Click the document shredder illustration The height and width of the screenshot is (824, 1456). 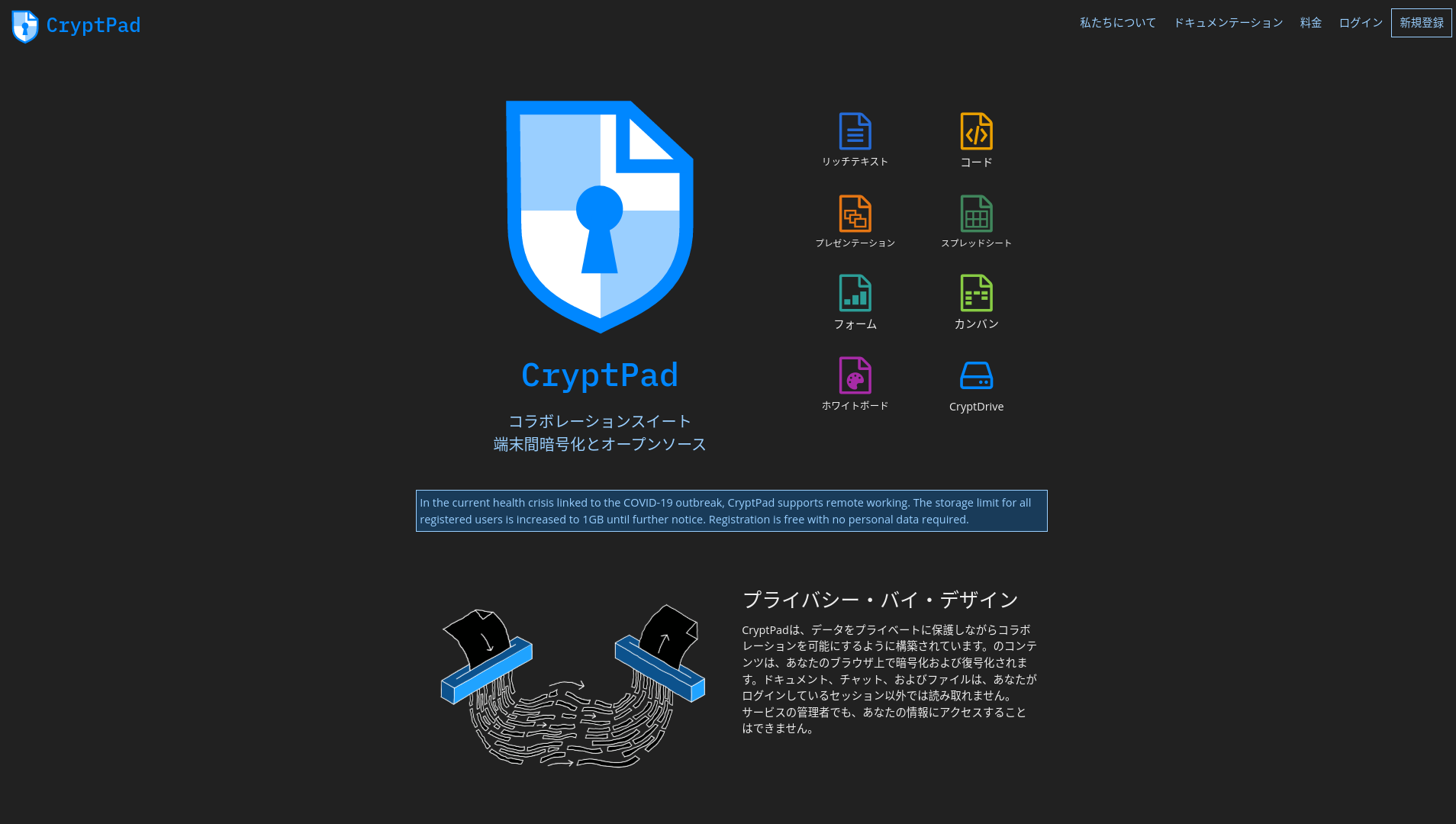coord(572,687)
